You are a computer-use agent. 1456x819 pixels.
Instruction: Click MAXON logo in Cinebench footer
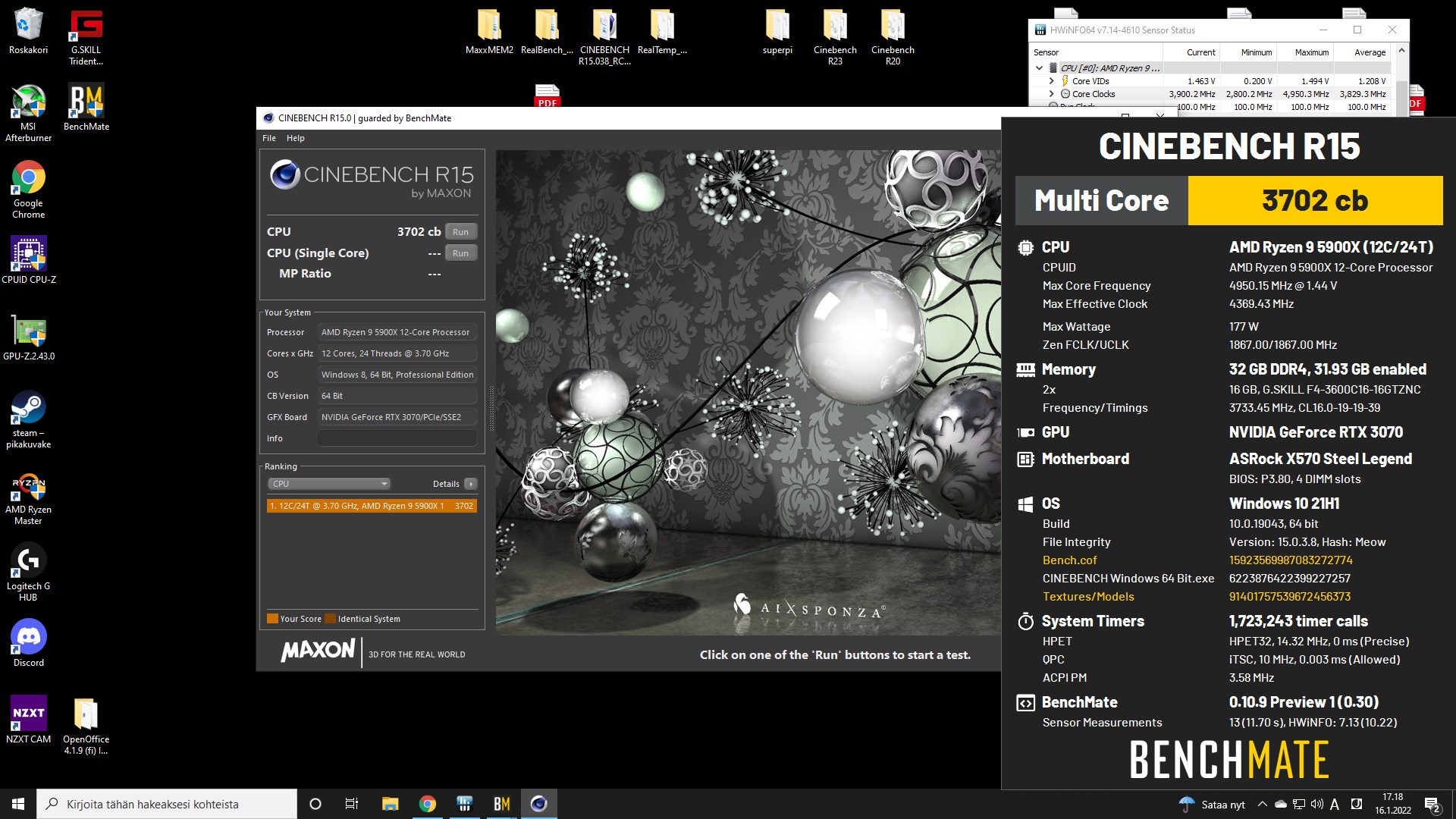point(318,651)
